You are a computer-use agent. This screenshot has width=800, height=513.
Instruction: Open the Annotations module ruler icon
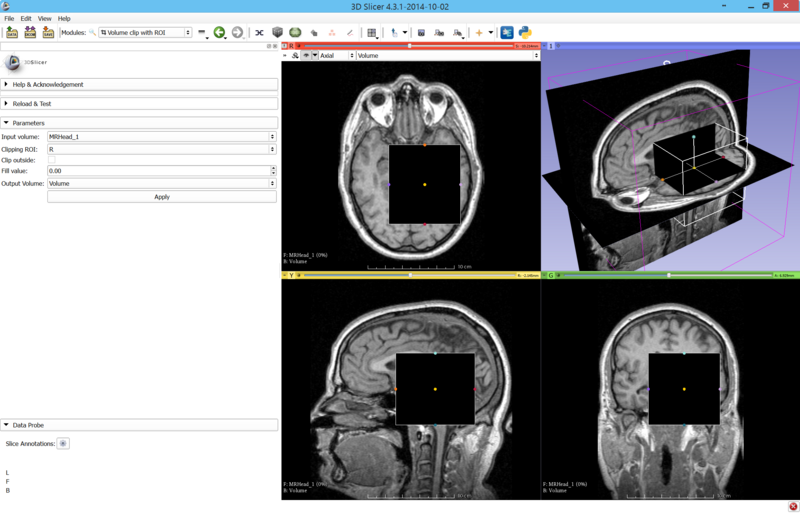pyautogui.click(x=350, y=33)
